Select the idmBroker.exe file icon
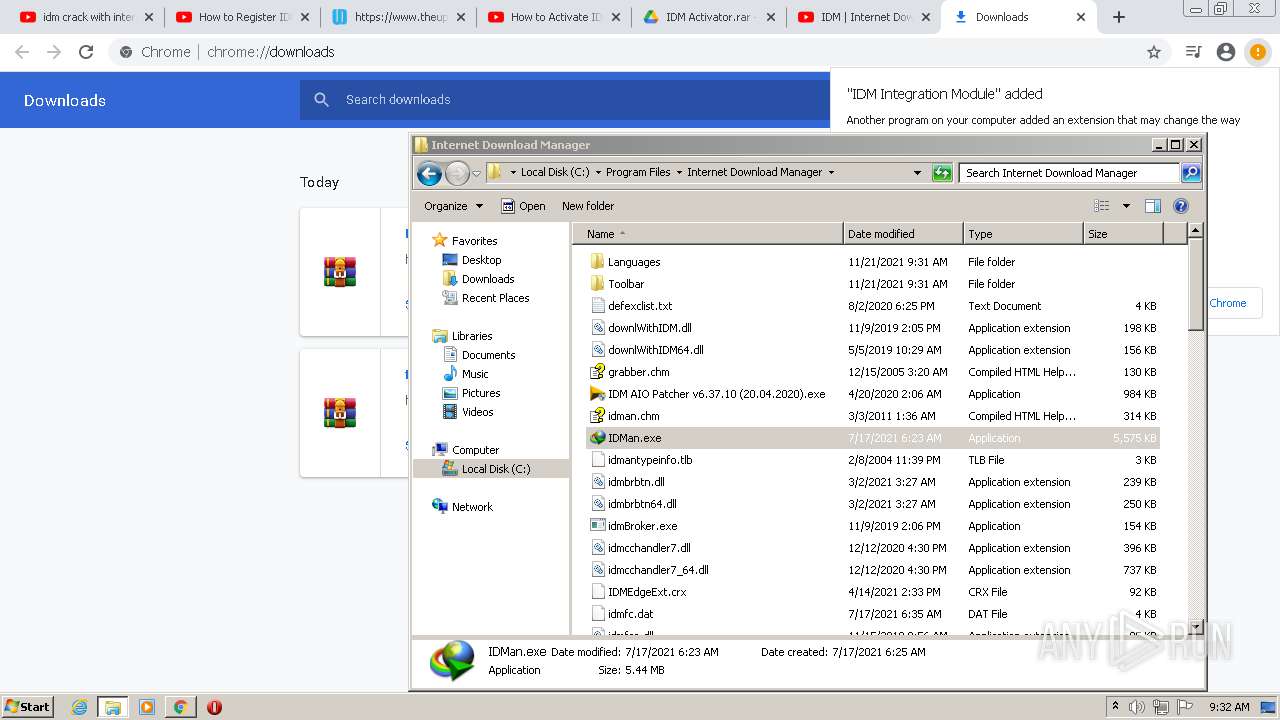This screenshot has width=1280, height=720. [598, 526]
